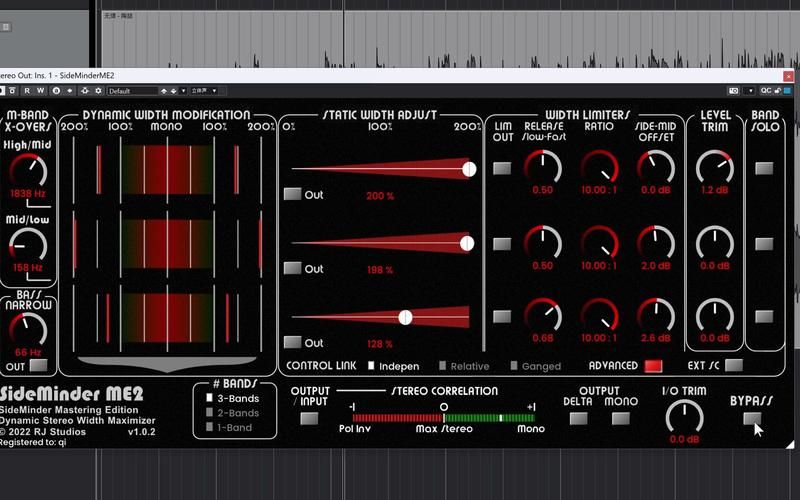Adjust middle band Level Trim knob

pos(715,242)
